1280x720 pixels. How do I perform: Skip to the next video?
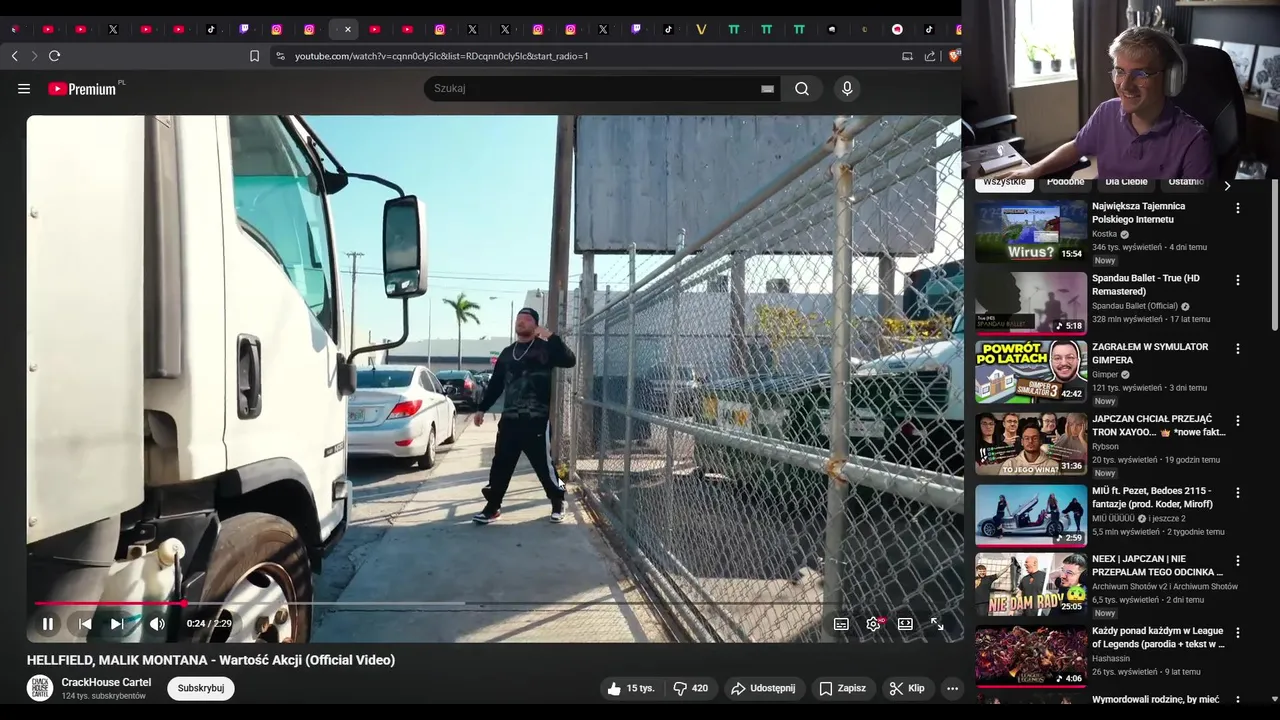tap(117, 624)
